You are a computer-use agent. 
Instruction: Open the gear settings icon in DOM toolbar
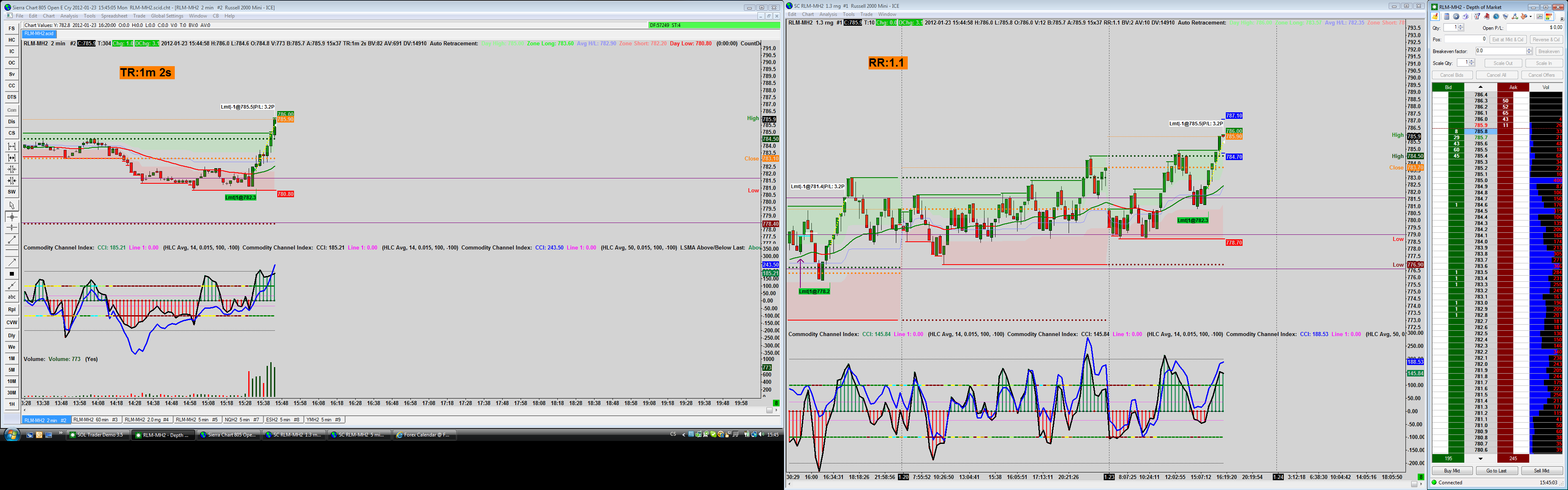pos(1456,16)
